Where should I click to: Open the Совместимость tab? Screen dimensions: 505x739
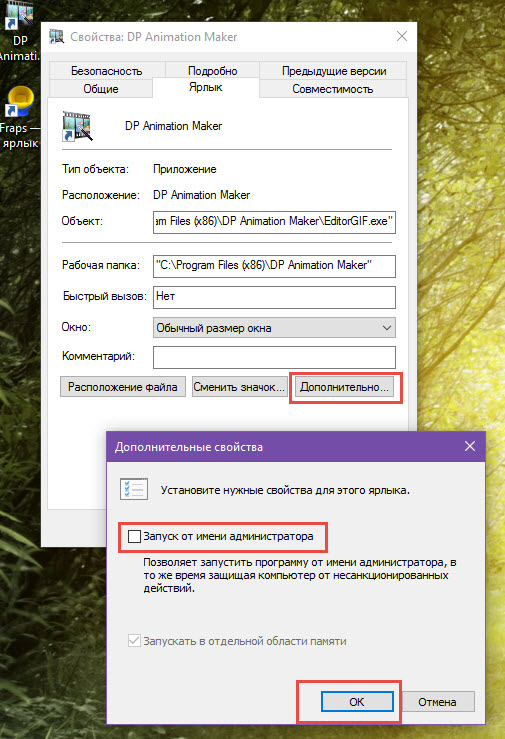[333, 89]
